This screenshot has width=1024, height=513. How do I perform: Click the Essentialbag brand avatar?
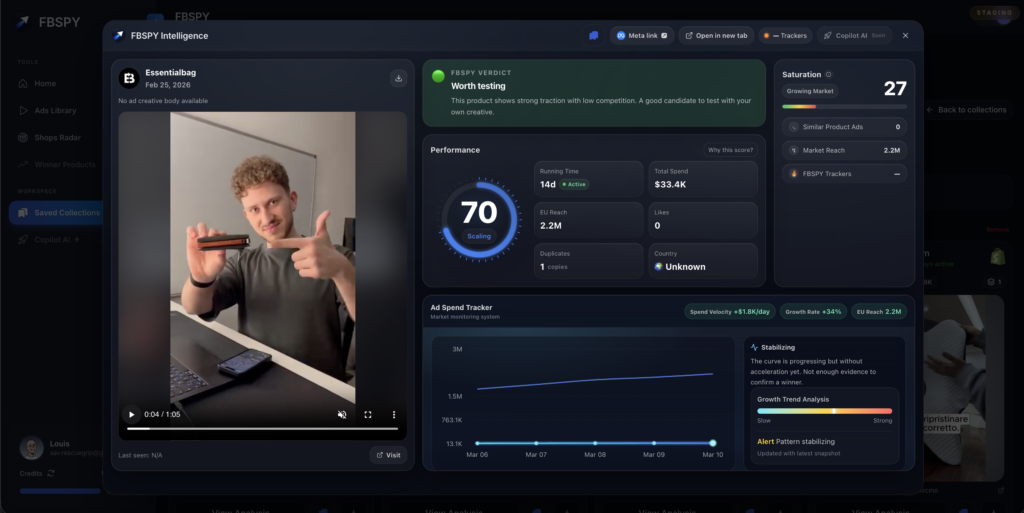tap(129, 78)
